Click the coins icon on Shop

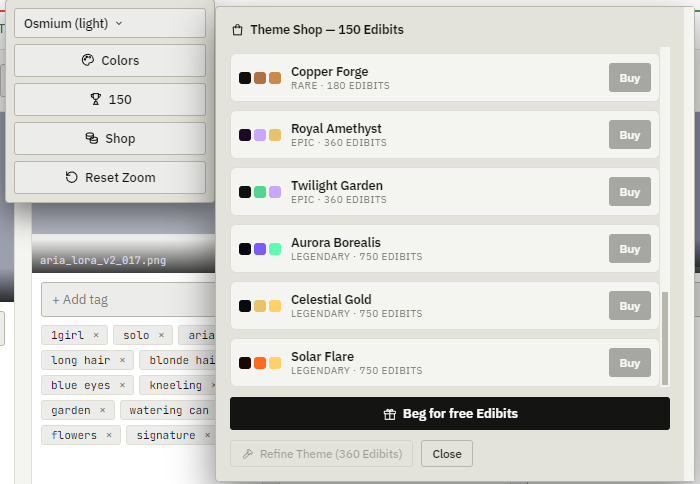click(x=92, y=138)
